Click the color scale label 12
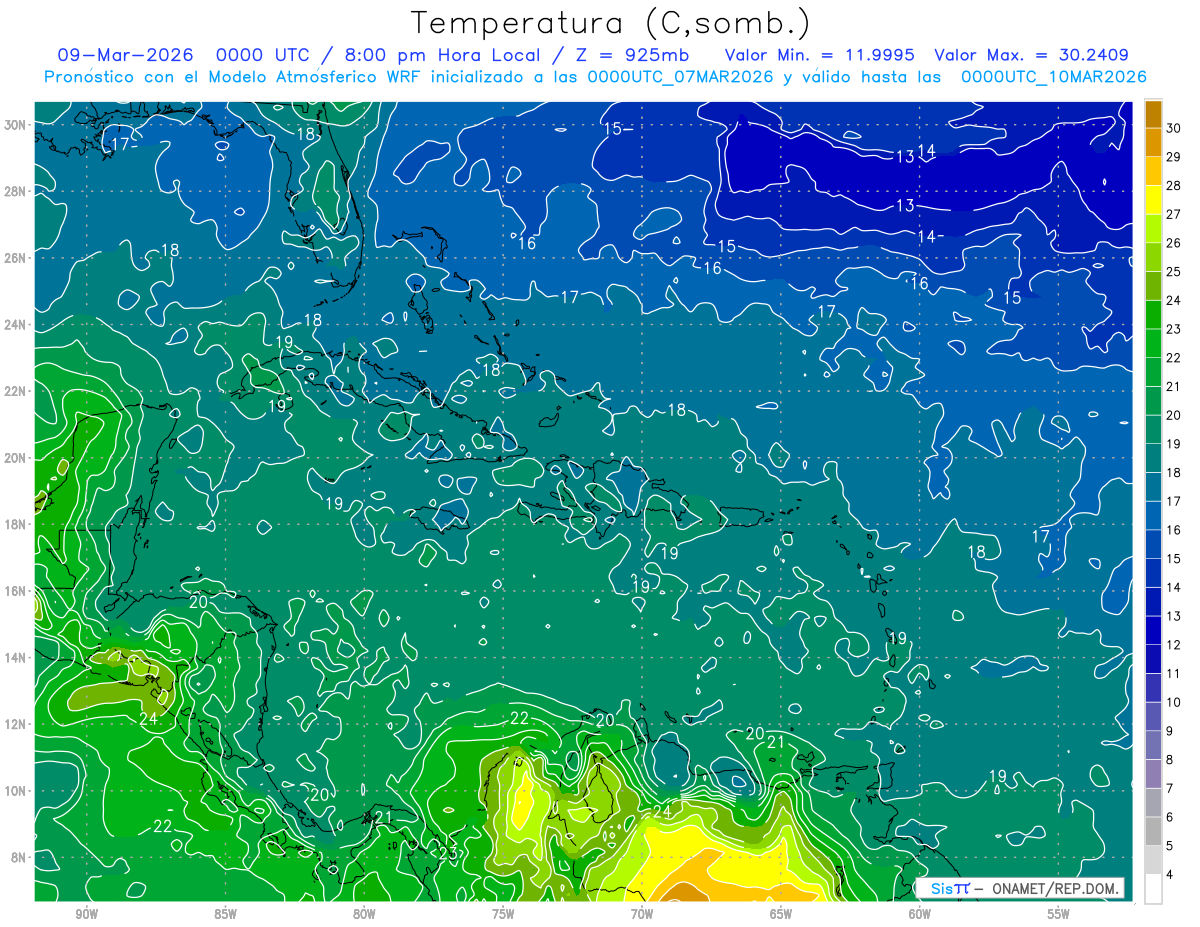The image size is (1200, 927). pyautogui.click(x=1174, y=645)
